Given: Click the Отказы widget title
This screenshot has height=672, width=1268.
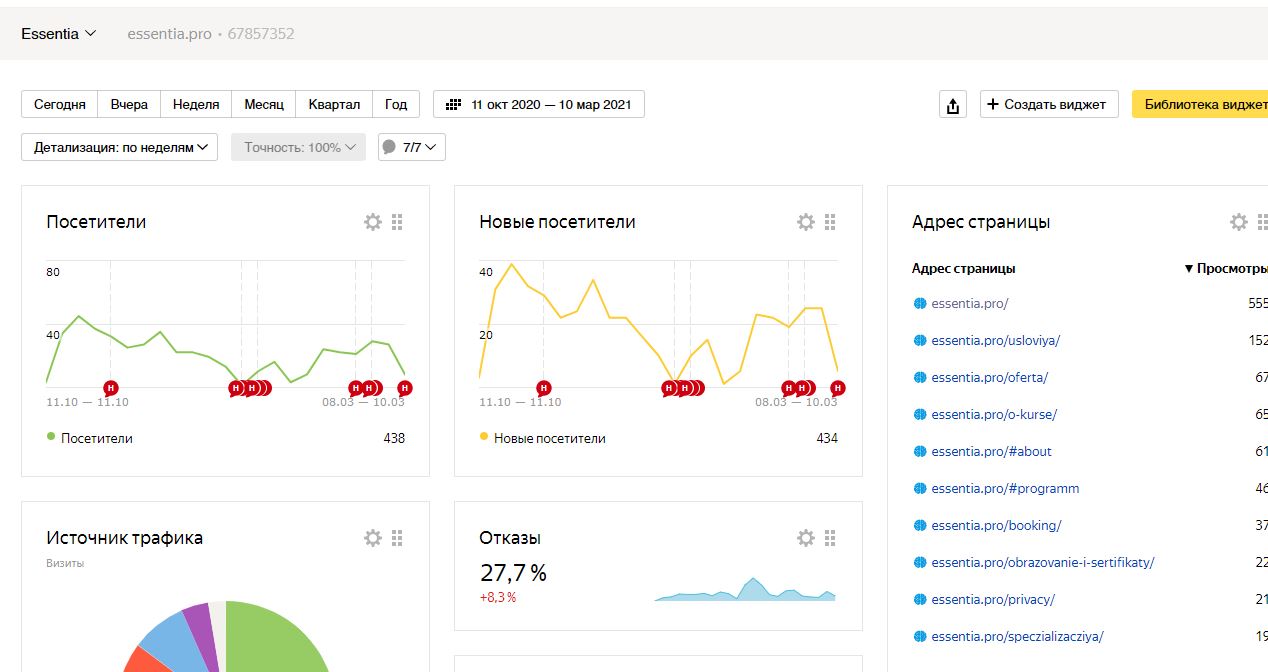Looking at the screenshot, I should tap(510, 538).
